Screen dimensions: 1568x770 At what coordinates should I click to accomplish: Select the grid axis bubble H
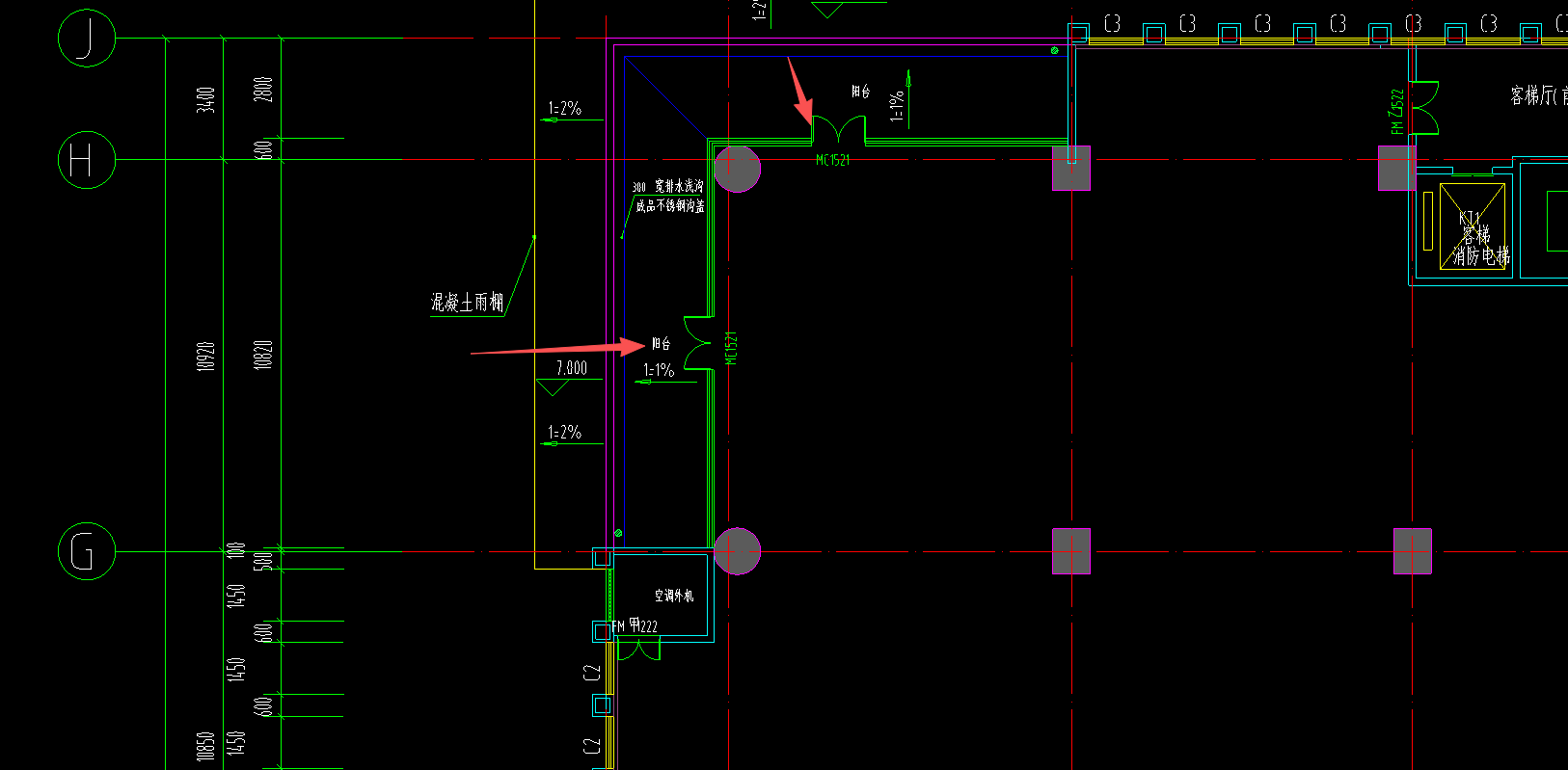coord(87,160)
